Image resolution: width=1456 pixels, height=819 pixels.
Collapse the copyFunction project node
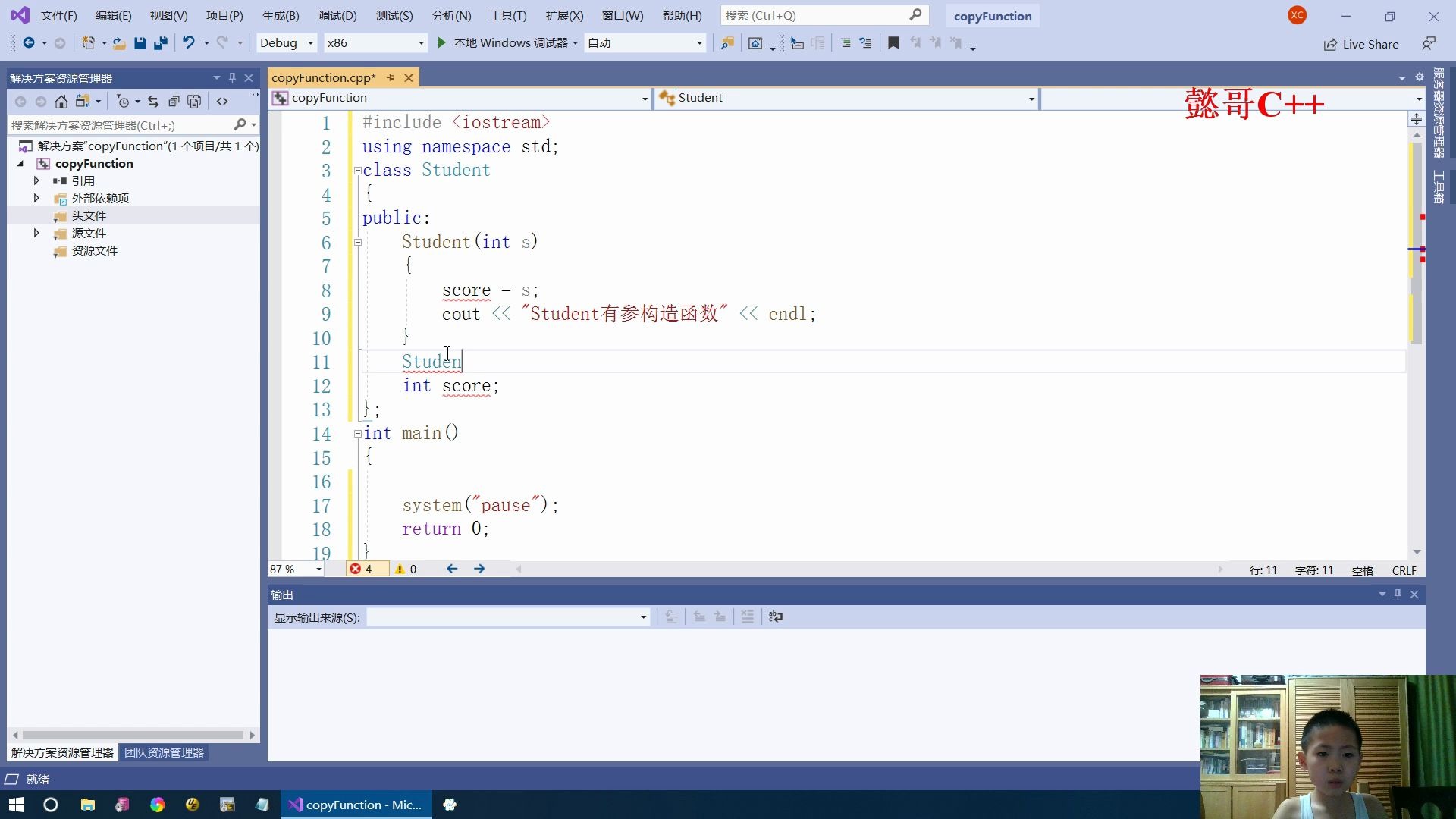point(19,163)
